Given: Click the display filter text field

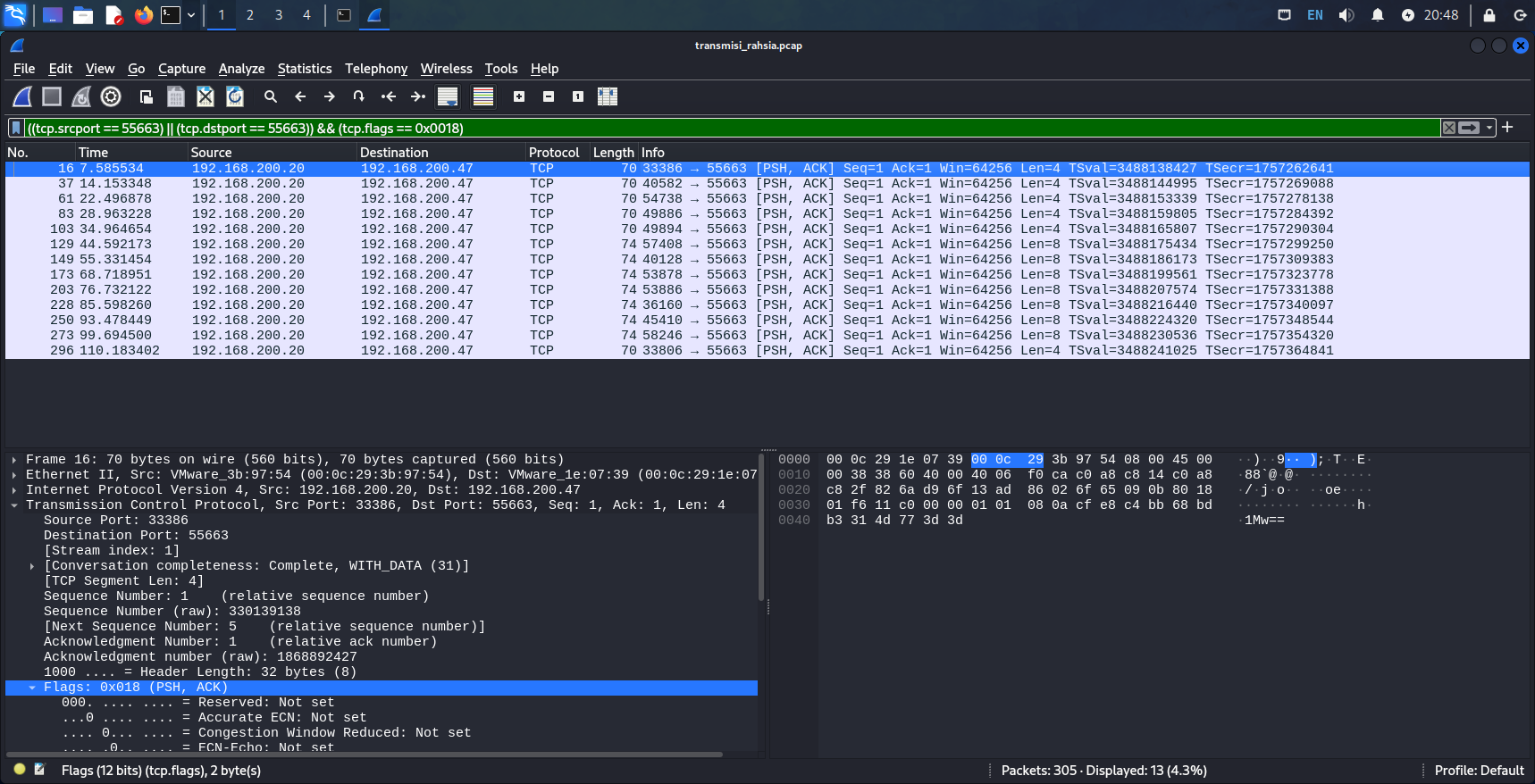Looking at the screenshot, I should tap(715, 128).
